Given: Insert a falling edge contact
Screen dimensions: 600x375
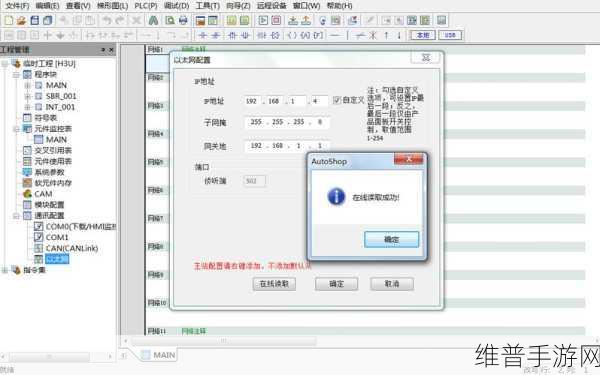Looking at the screenshot, I should (245, 35).
